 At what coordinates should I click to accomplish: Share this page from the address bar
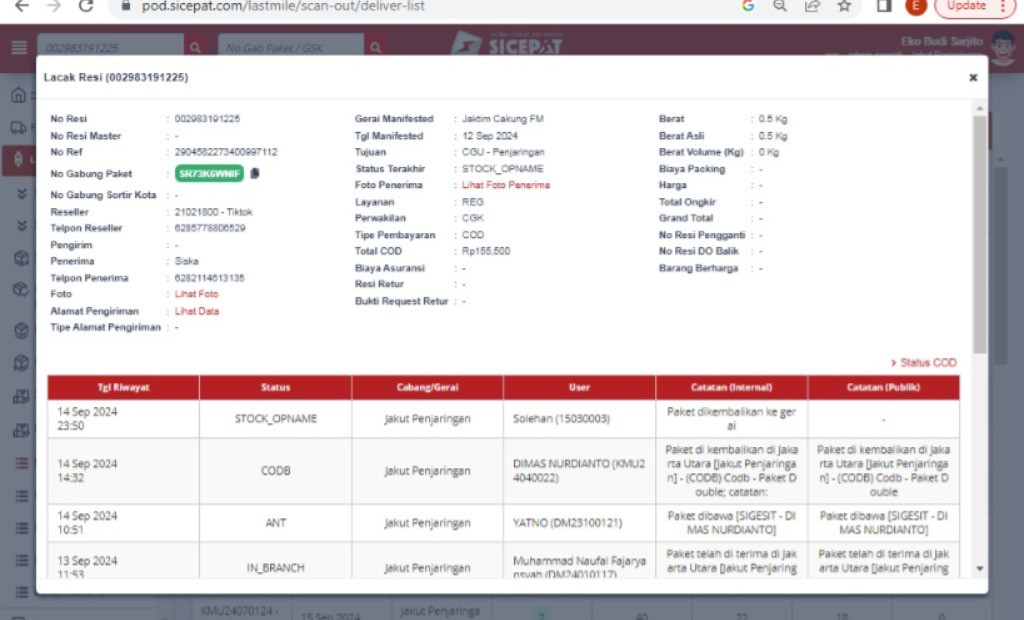(x=812, y=6)
